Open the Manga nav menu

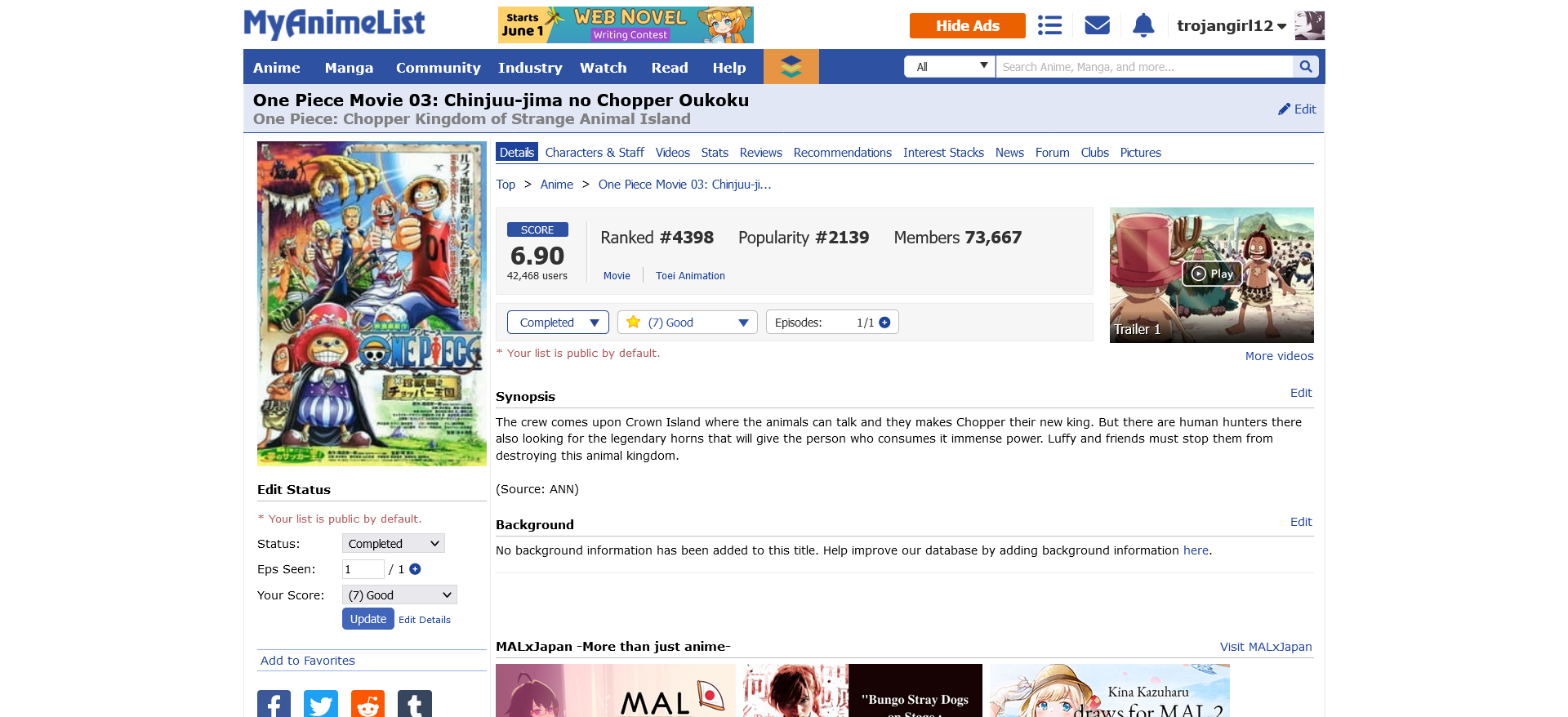[x=349, y=68]
